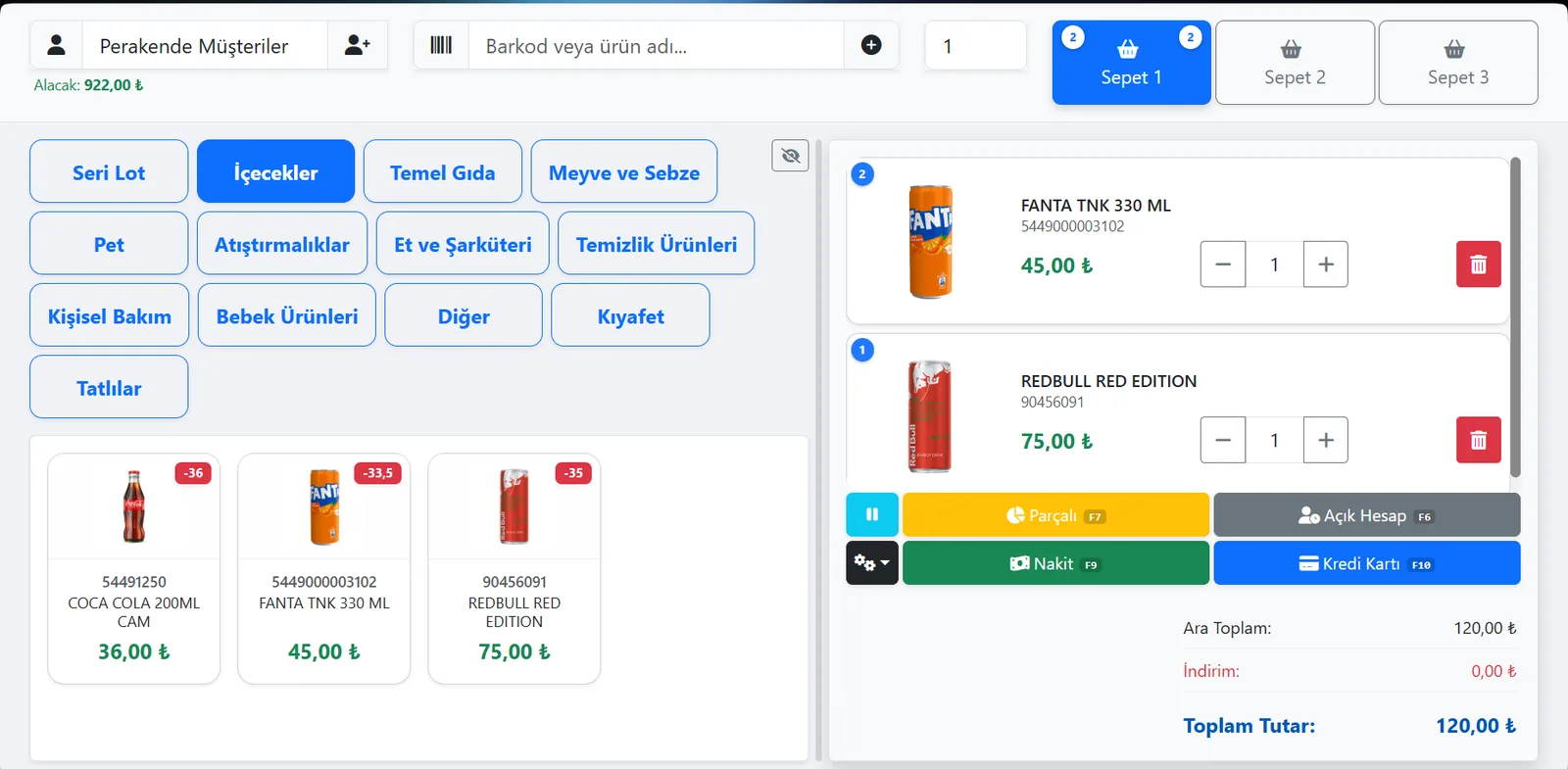Delete REDBULL RED EDITION from cart

pos(1478,441)
